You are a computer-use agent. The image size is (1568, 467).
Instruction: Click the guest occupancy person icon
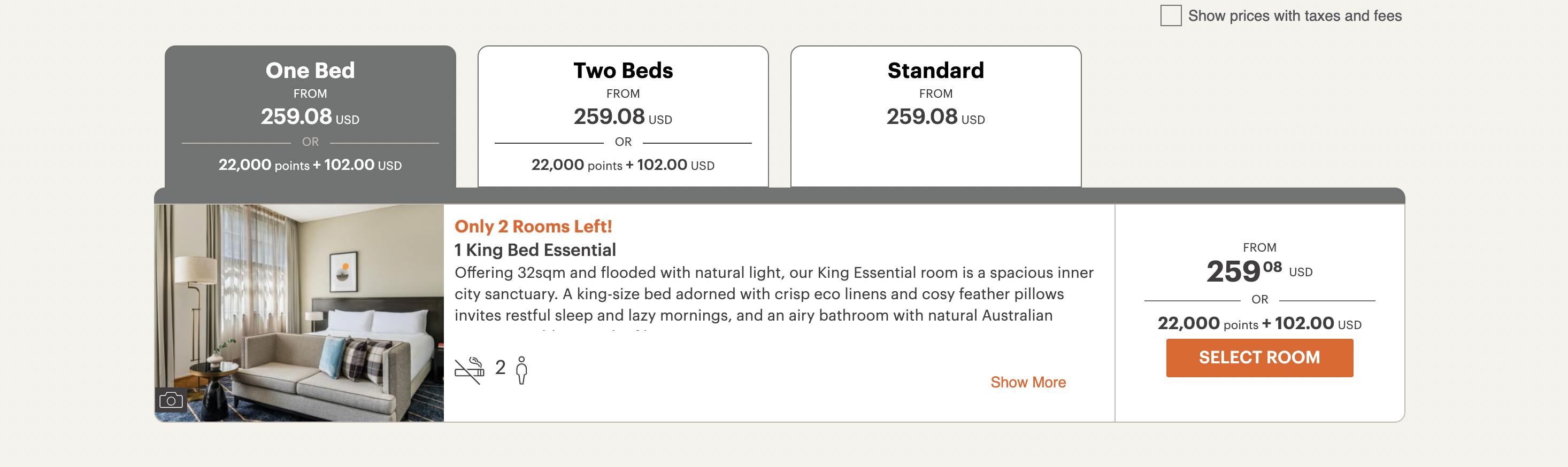(x=521, y=370)
